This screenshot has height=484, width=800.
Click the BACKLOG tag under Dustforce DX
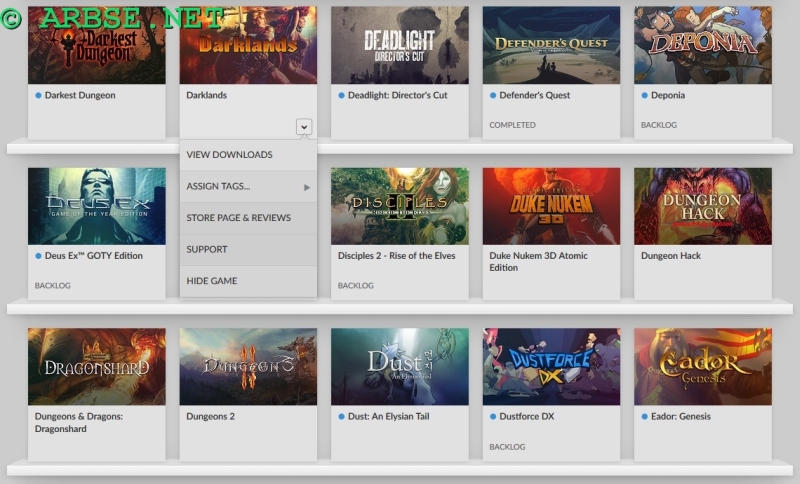(507, 447)
